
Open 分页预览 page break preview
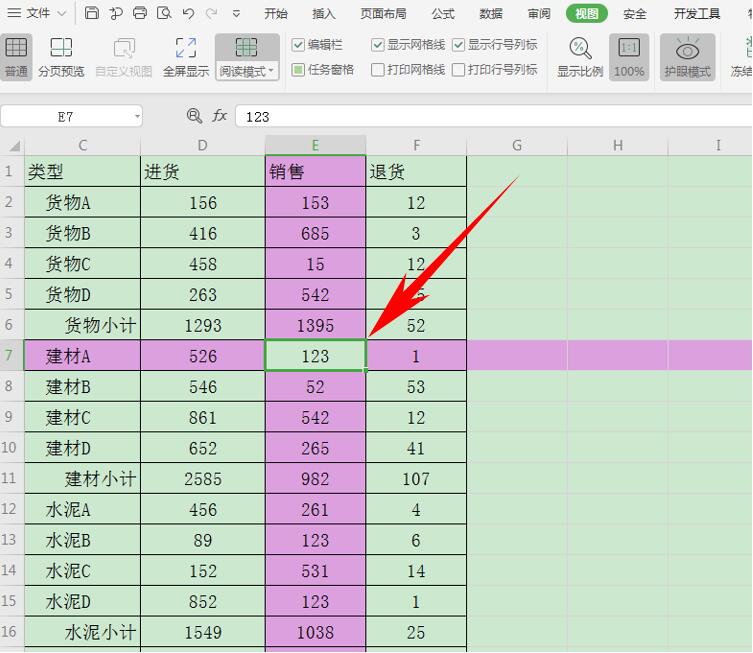tap(61, 57)
